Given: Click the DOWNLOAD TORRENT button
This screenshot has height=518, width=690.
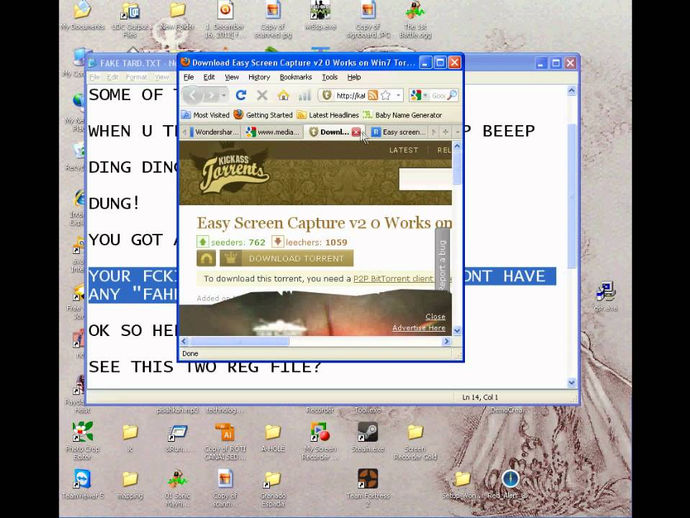Looking at the screenshot, I should [286, 258].
